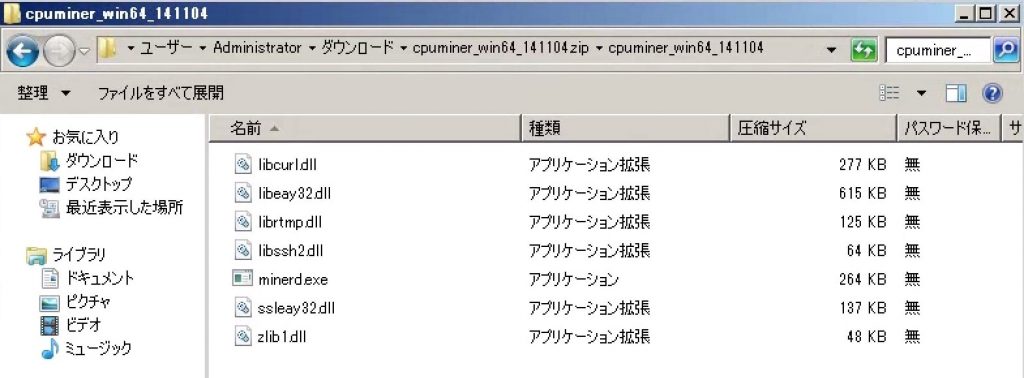Click the Administrator breadcrumb segment

[257, 48]
